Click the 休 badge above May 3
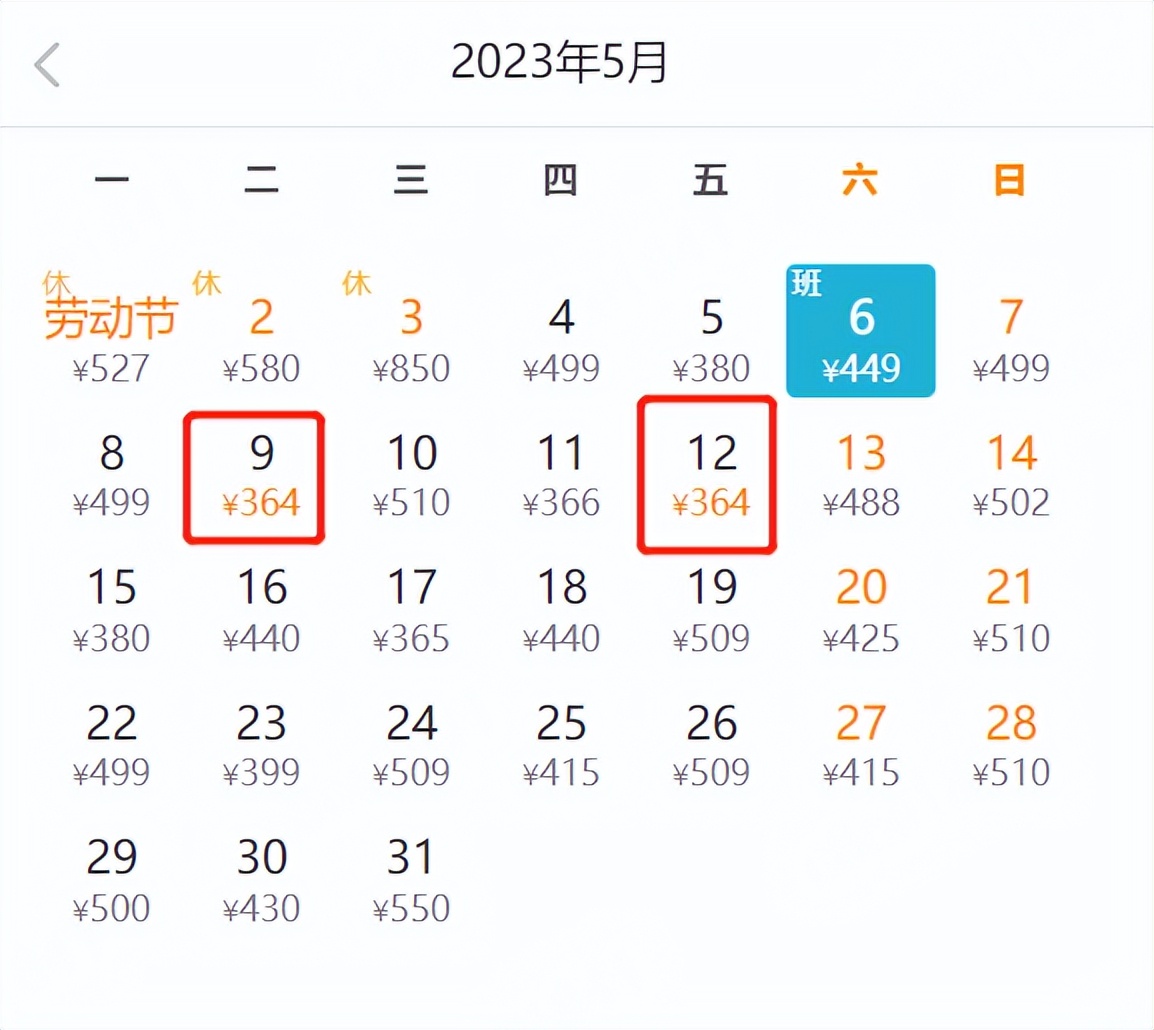 pos(355,283)
